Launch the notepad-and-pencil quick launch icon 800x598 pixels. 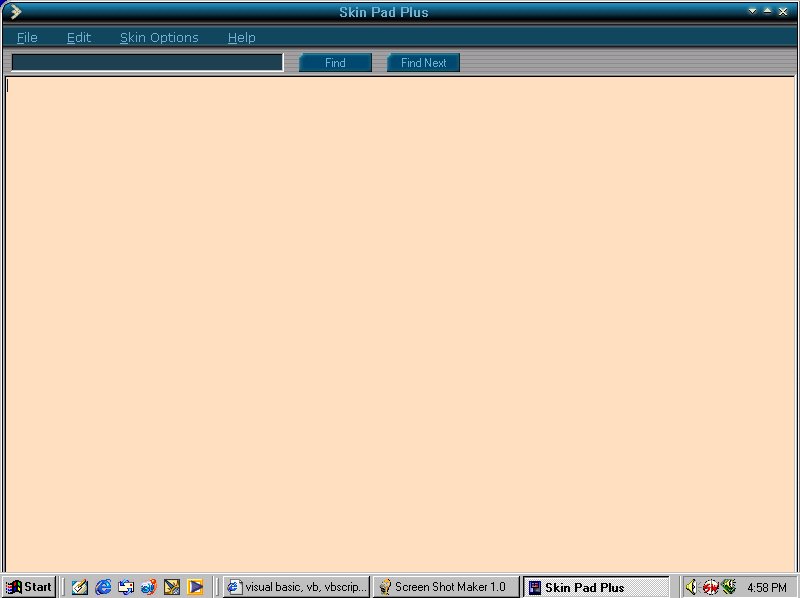(x=80, y=587)
